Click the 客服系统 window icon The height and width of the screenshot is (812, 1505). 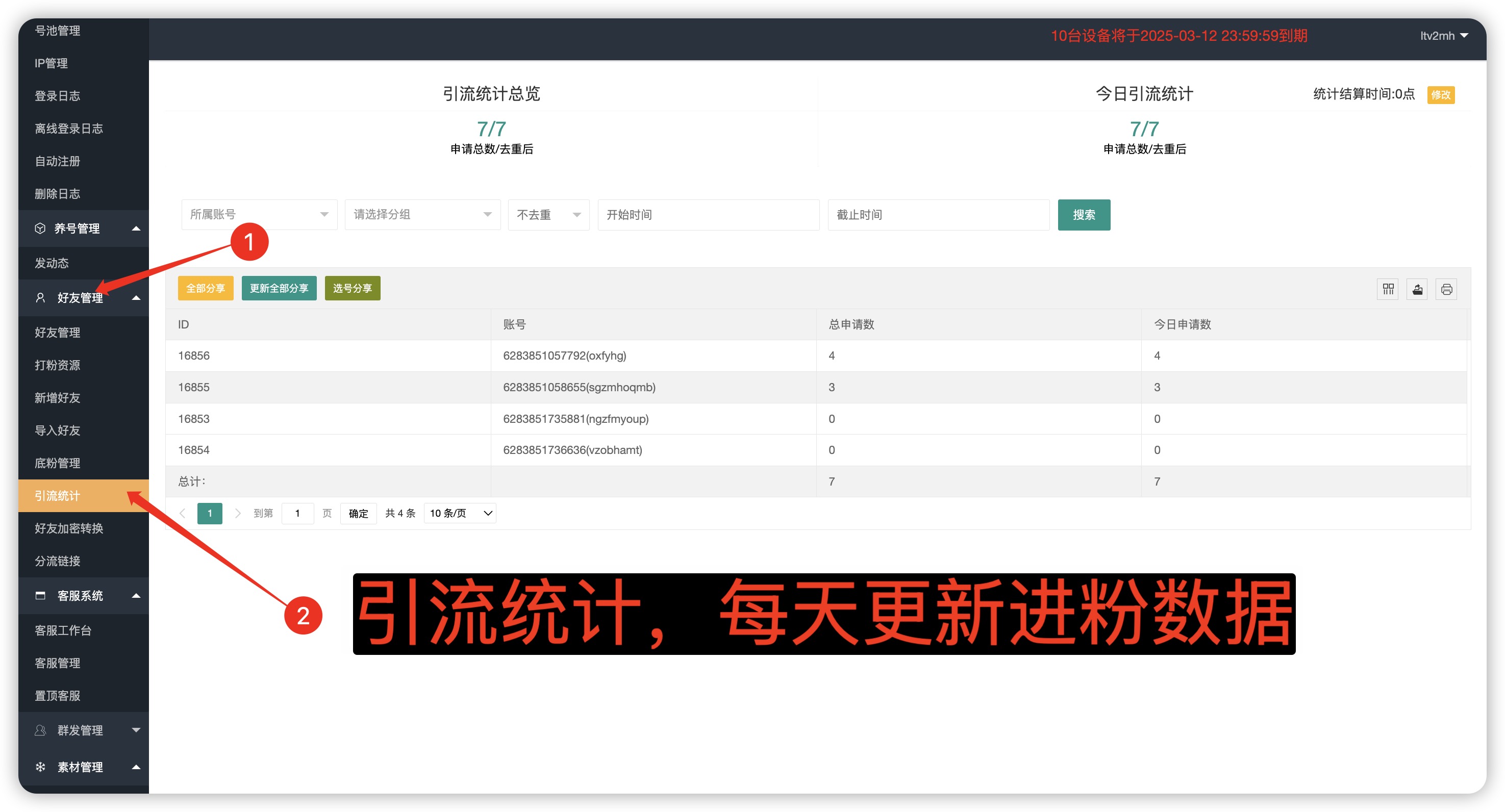[40, 595]
